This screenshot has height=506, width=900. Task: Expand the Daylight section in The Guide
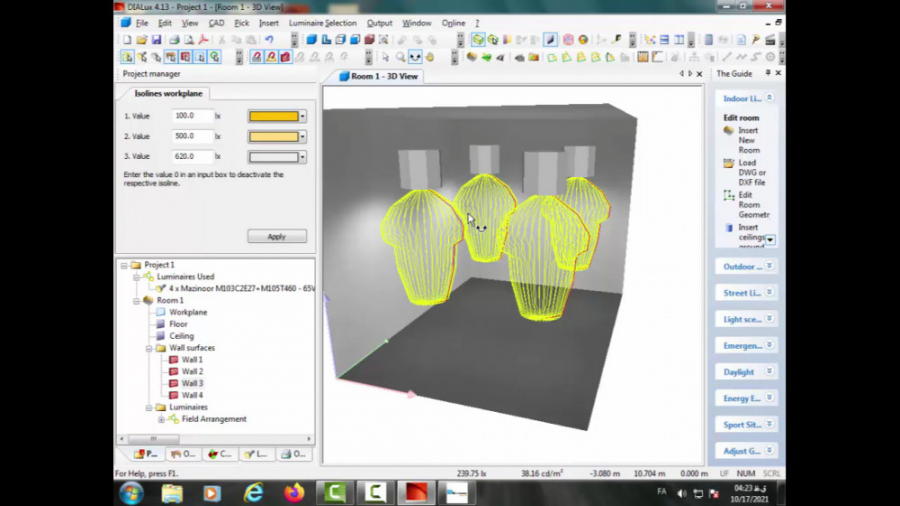coord(769,372)
